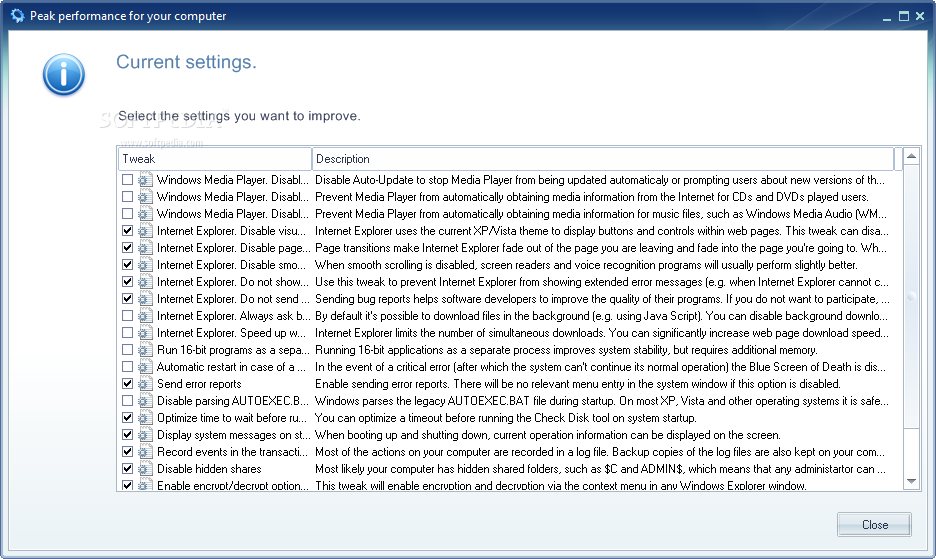Viewport: 936px width, 559px height.
Task: Click gear icon beside 'Disable hidden shares'
Action: (144, 469)
